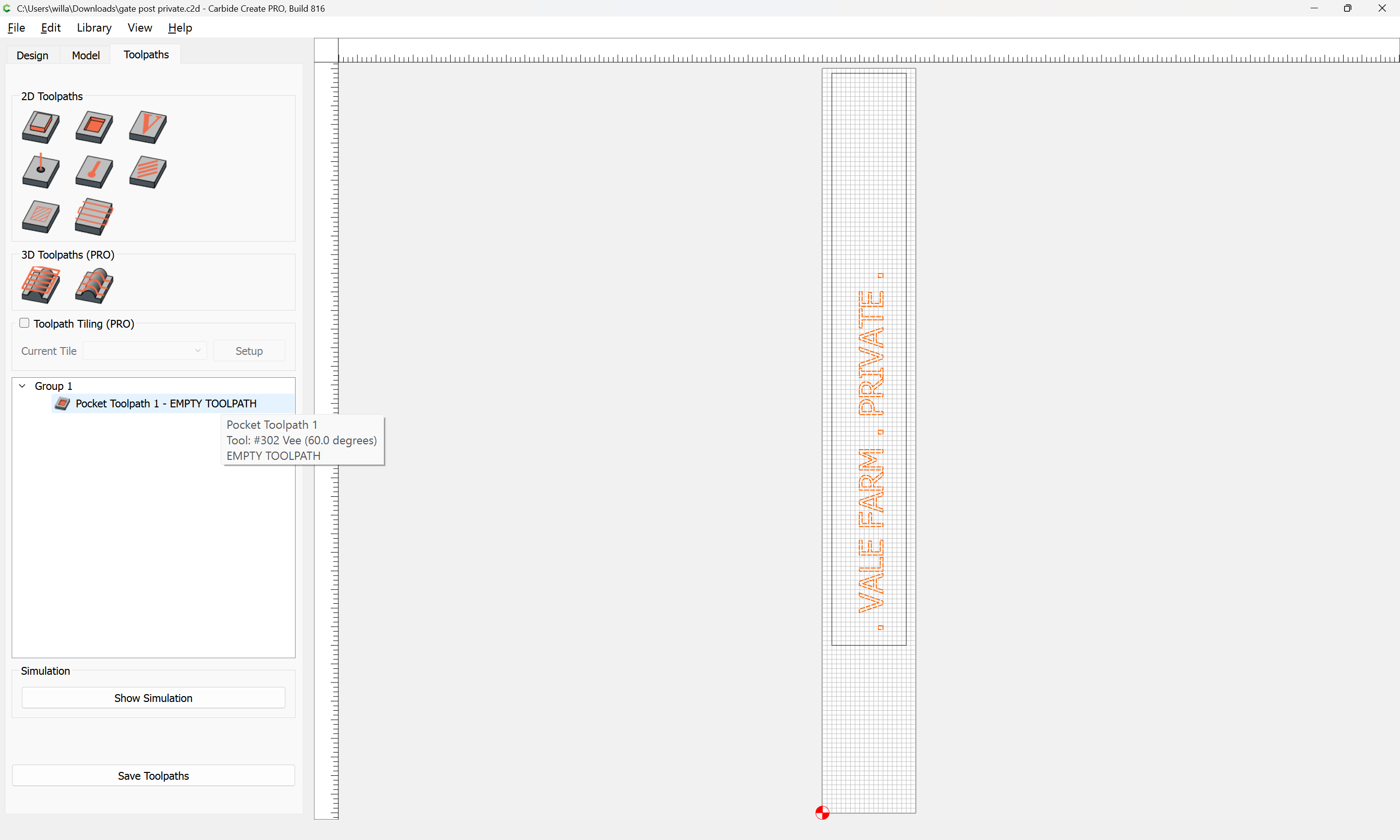Create a 3D Rough toolpath
The image size is (1400, 840).
click(x=41, y=285)
